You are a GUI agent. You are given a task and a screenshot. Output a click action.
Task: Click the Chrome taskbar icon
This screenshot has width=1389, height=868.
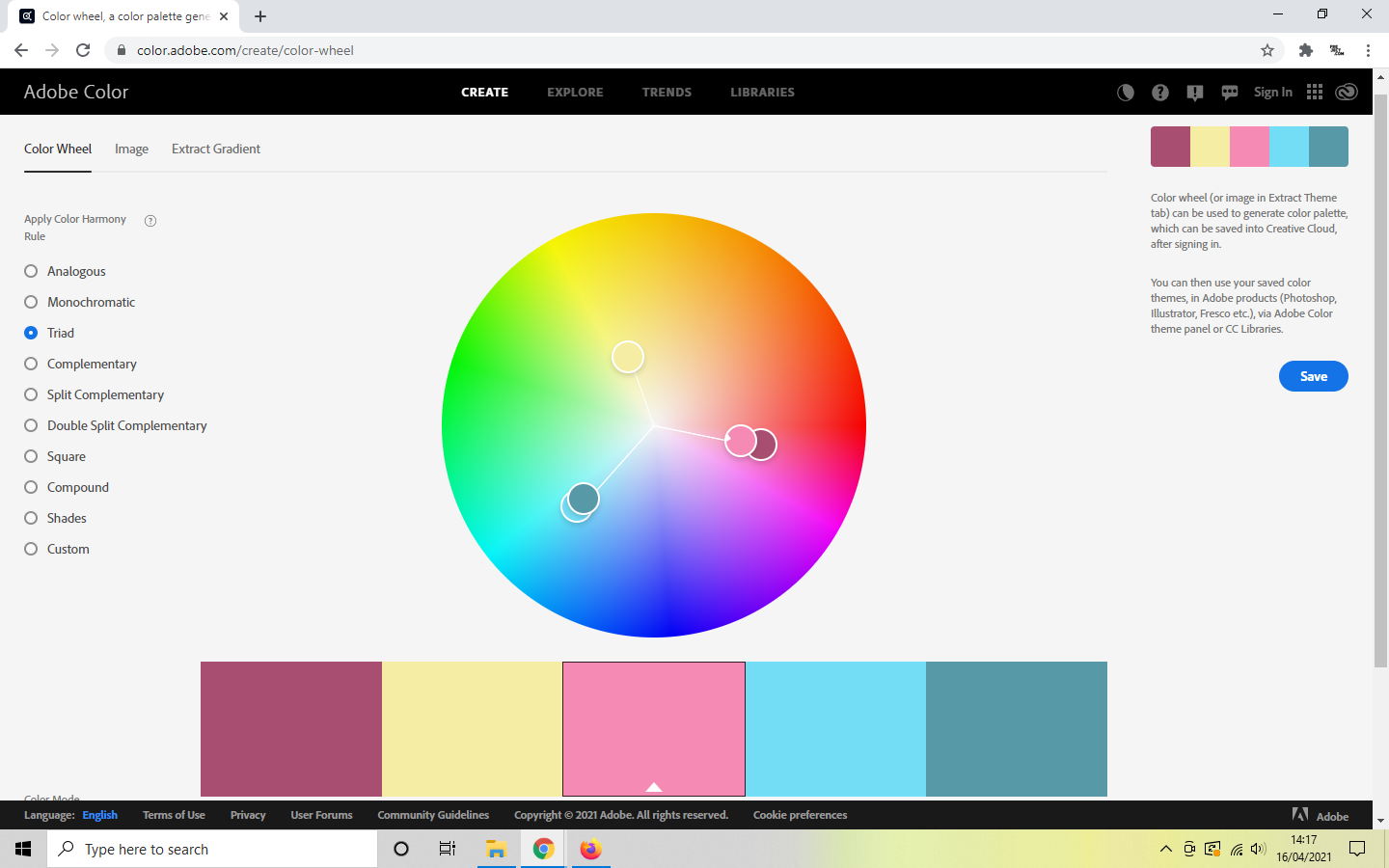(543, 849)
